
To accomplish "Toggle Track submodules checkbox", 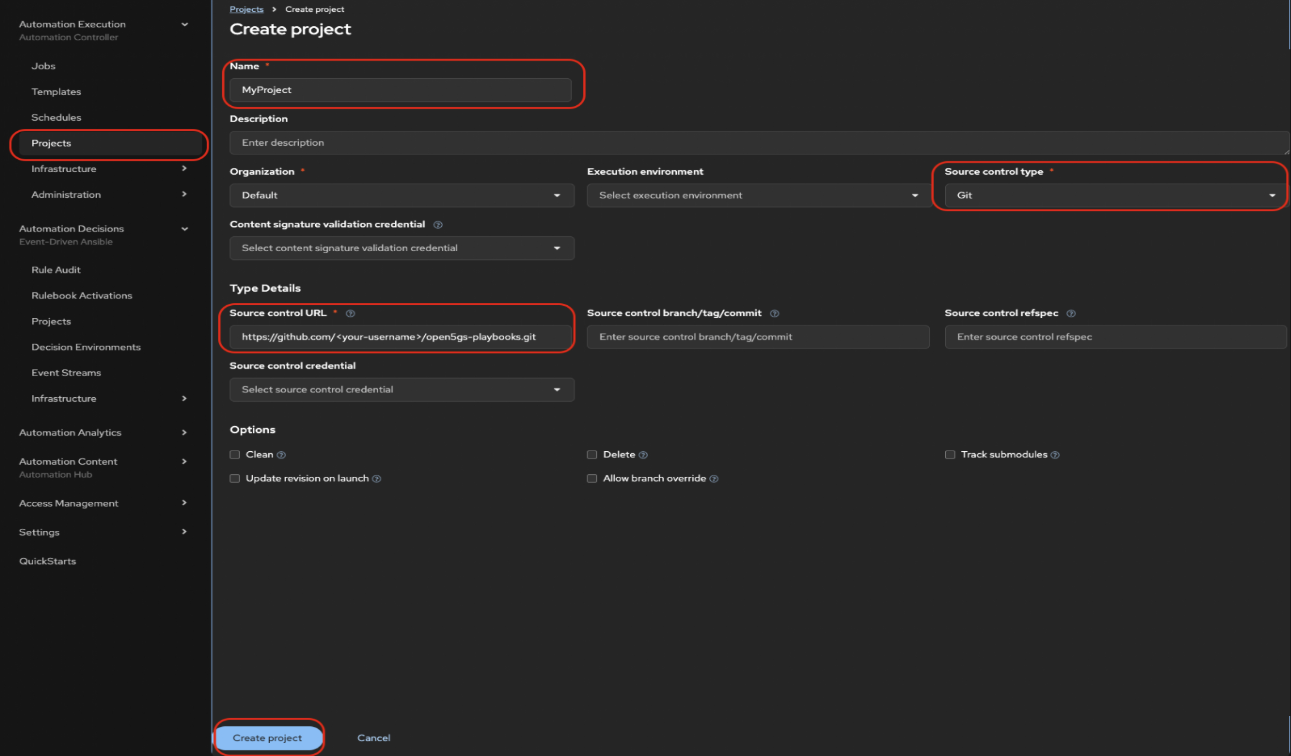I will [x=950, y=455].
